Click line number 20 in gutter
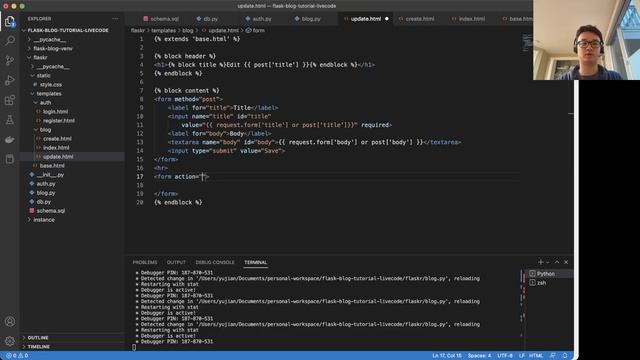640x360 pixels. 140,202
